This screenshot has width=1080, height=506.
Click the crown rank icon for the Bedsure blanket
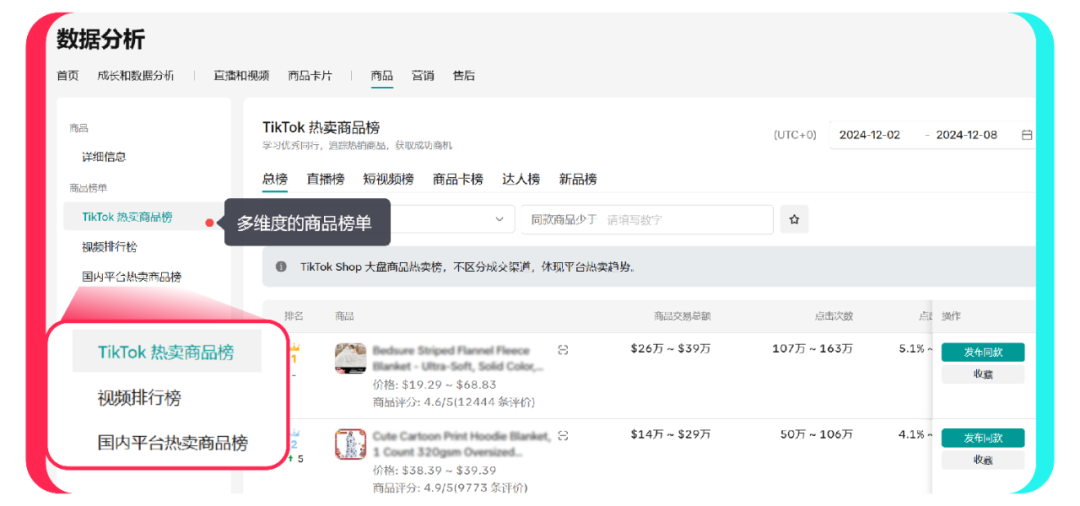coord(293,348)
